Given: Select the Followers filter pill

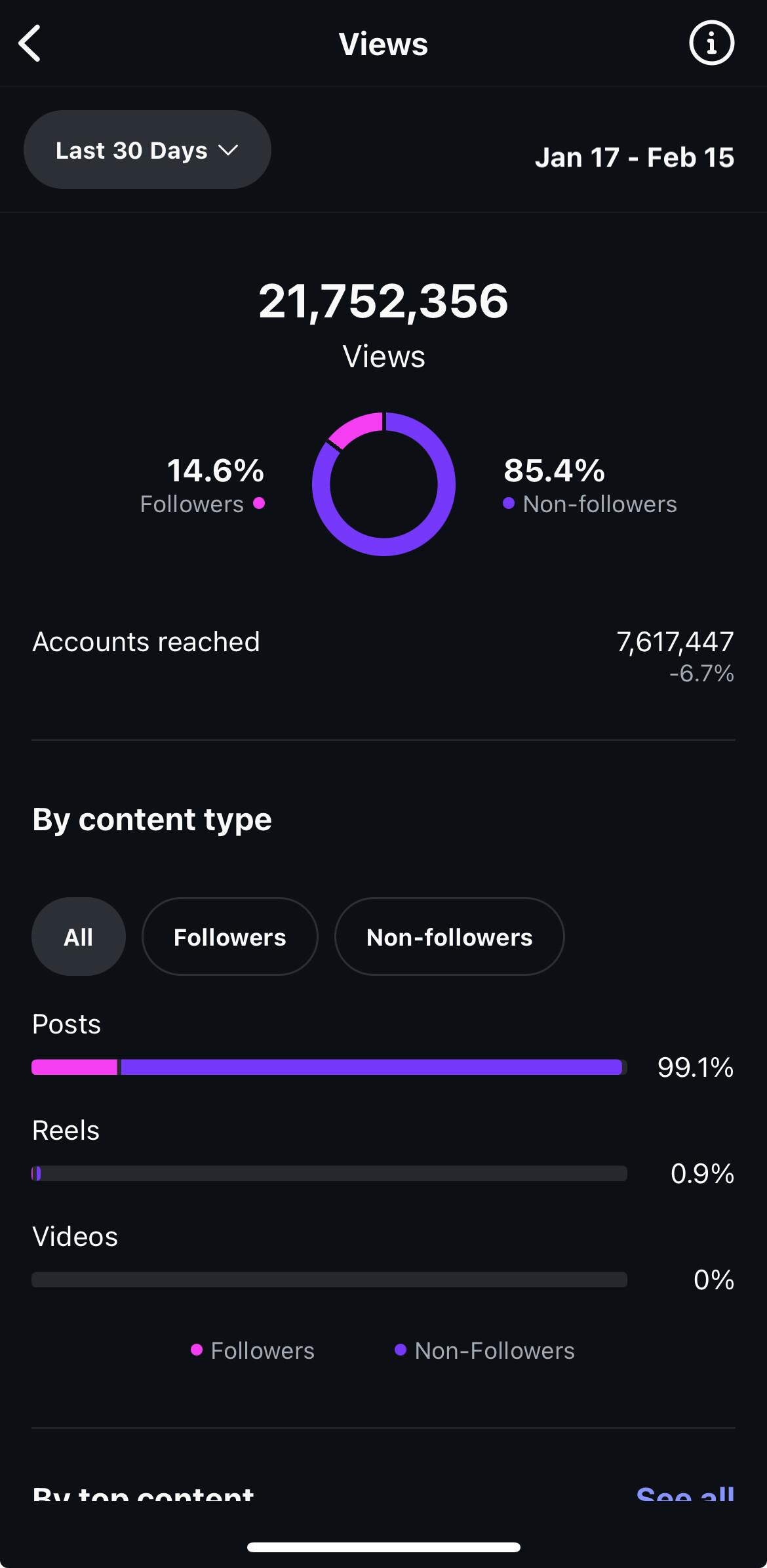Looking at the screenshot, I should click(x=230, y=936).
